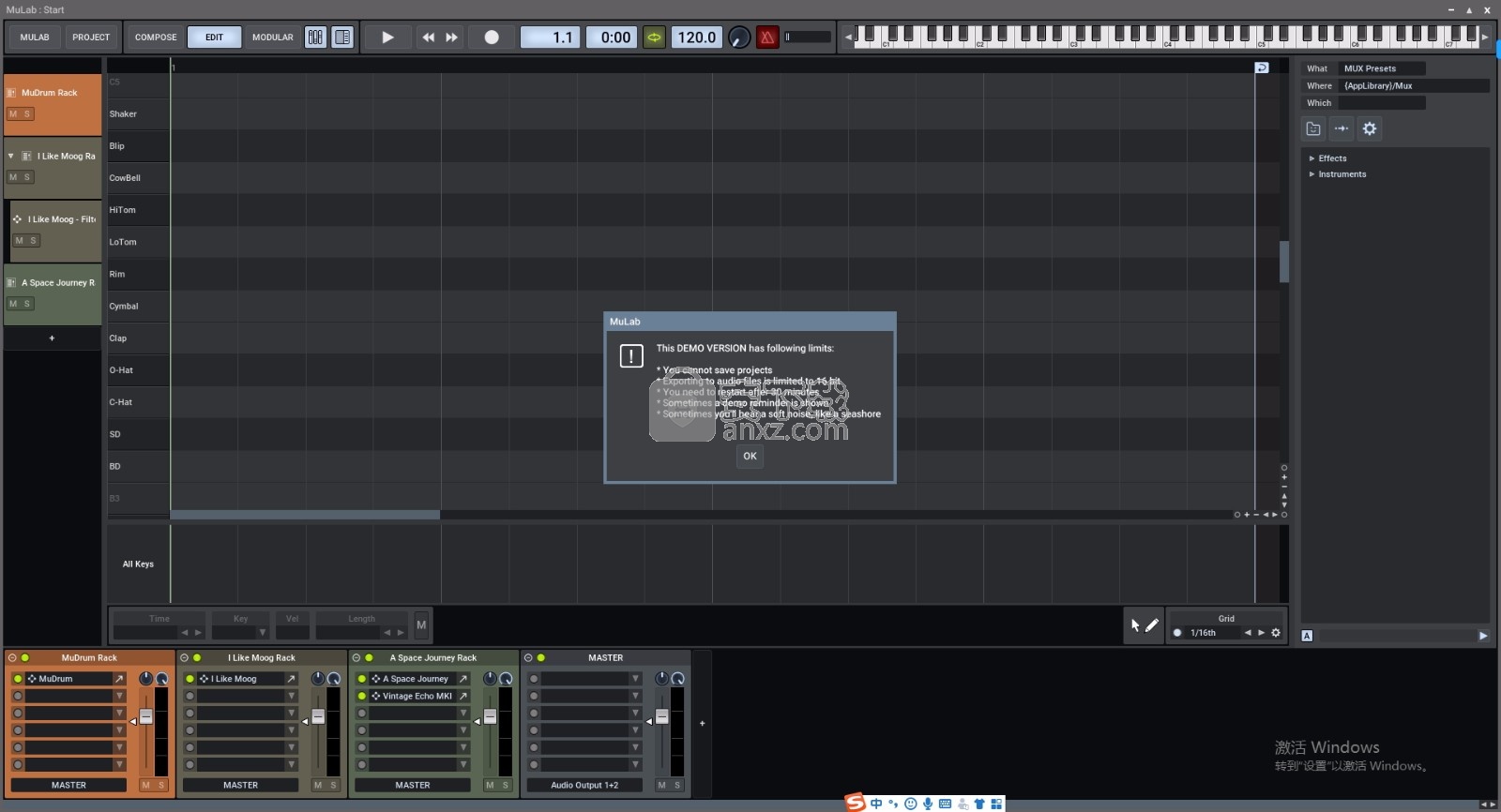This screenshot has height=812, width=1501.
Task: Open the browser folder icon
Action: pyautogui.click(x=1313, y=128)
